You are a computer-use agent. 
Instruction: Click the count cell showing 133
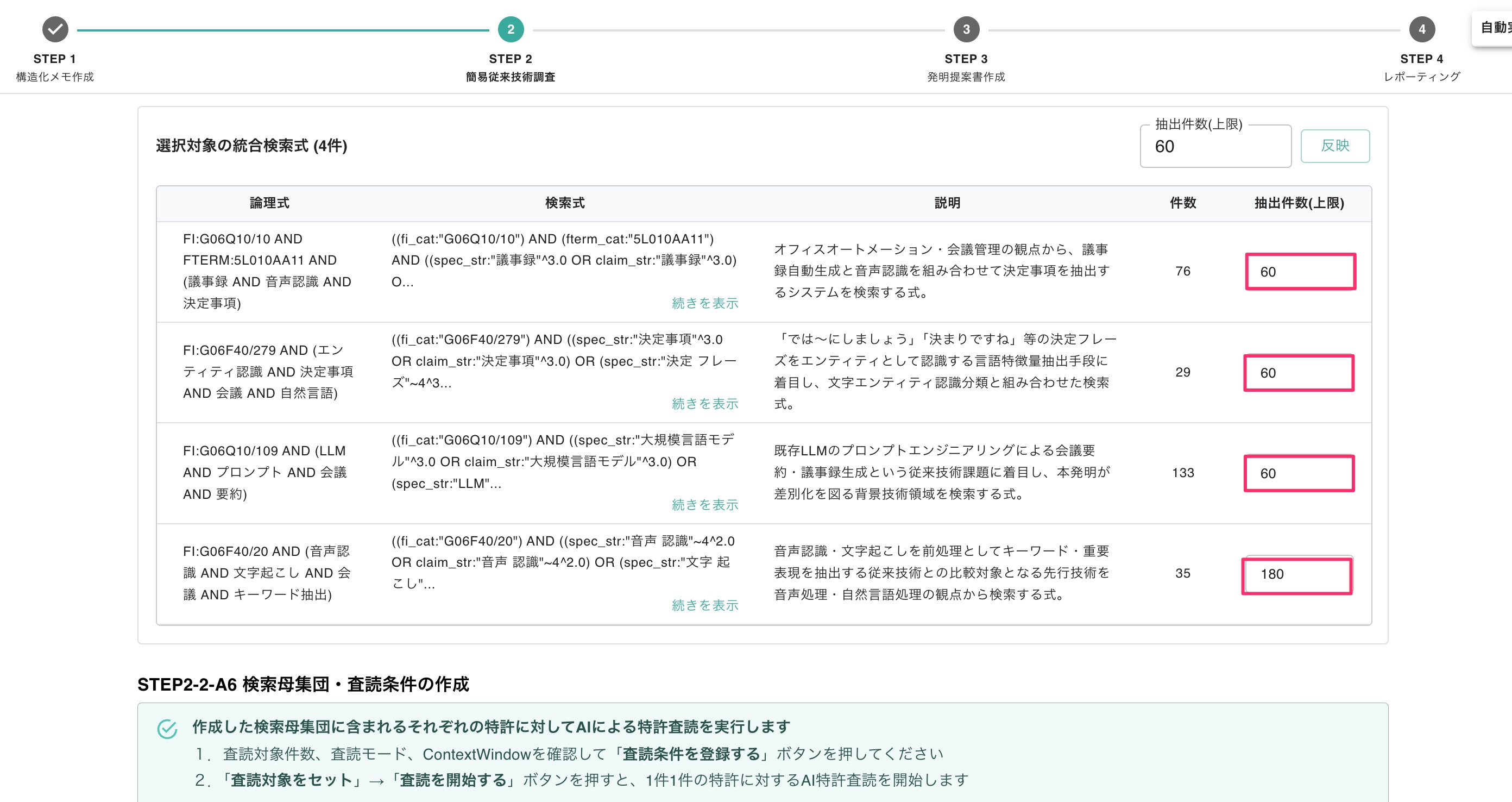pos(1183,473)
